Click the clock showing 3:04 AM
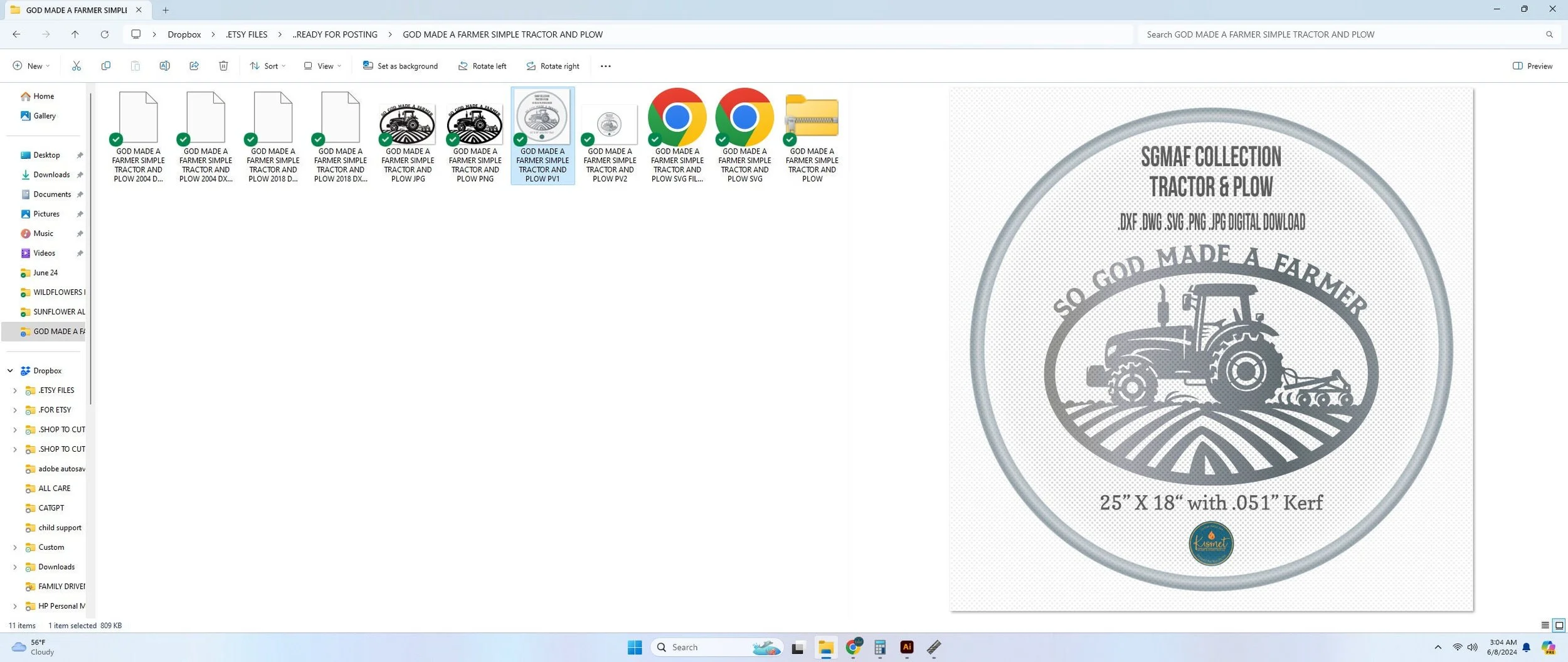The image size is (1568, 662). click(x=1502, y=647)
